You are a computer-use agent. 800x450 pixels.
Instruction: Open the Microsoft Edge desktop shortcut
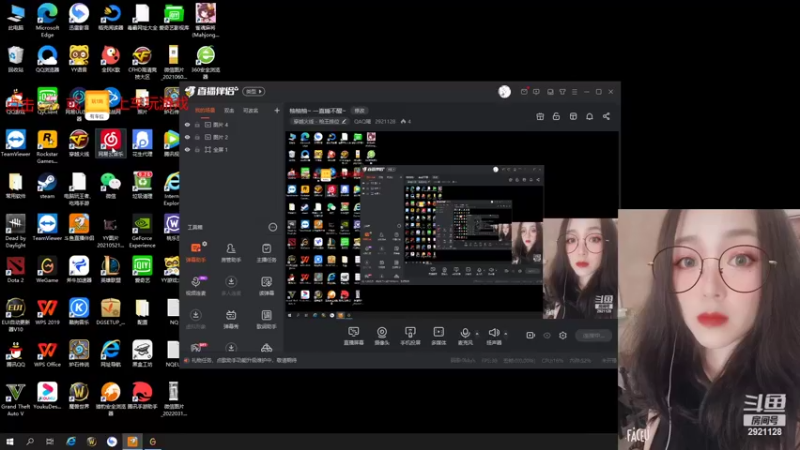[x=47, y=19]
